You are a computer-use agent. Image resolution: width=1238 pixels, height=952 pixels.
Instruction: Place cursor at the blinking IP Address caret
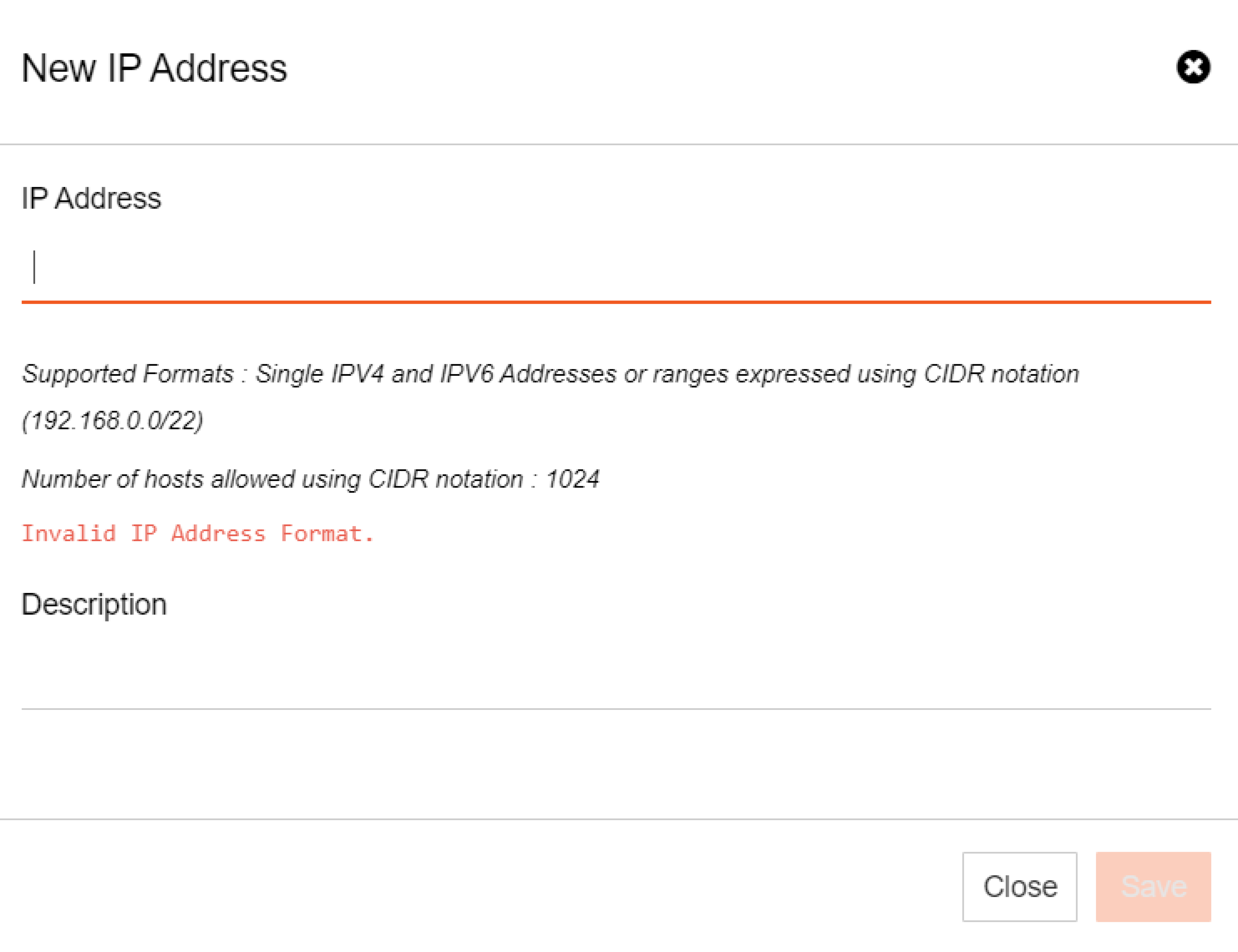click(x=35, y=267)
